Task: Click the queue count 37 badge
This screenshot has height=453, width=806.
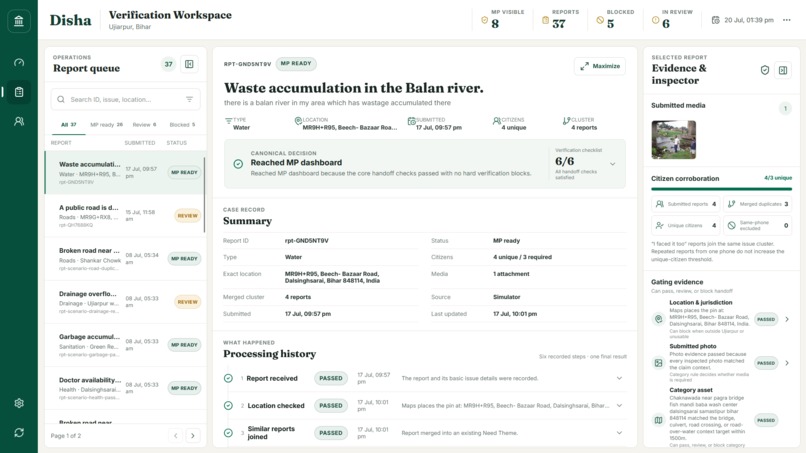Action: [x=168, y=64]
